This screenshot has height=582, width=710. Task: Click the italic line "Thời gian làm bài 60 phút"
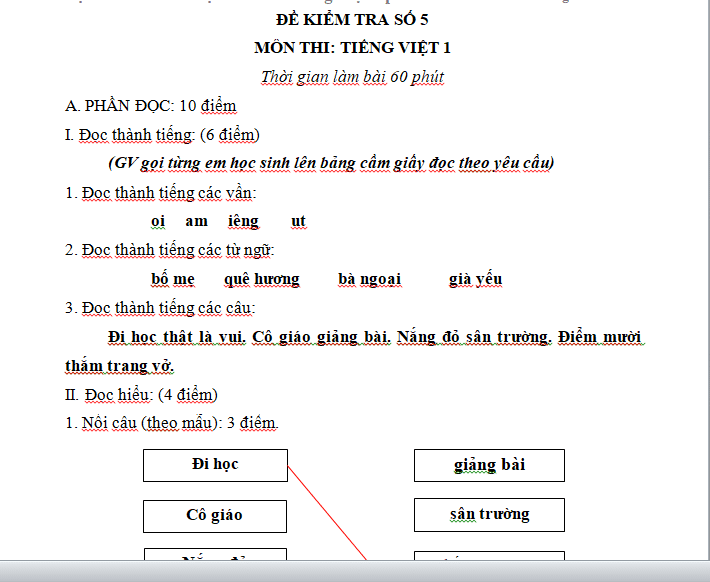(352, 77)
